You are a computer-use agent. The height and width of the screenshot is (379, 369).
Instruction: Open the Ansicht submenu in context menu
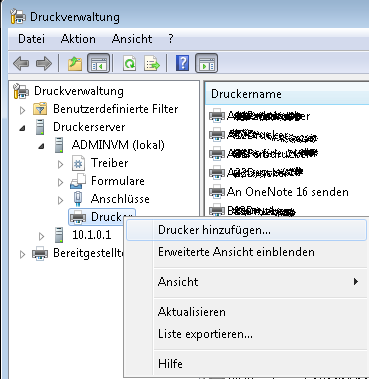246,282
